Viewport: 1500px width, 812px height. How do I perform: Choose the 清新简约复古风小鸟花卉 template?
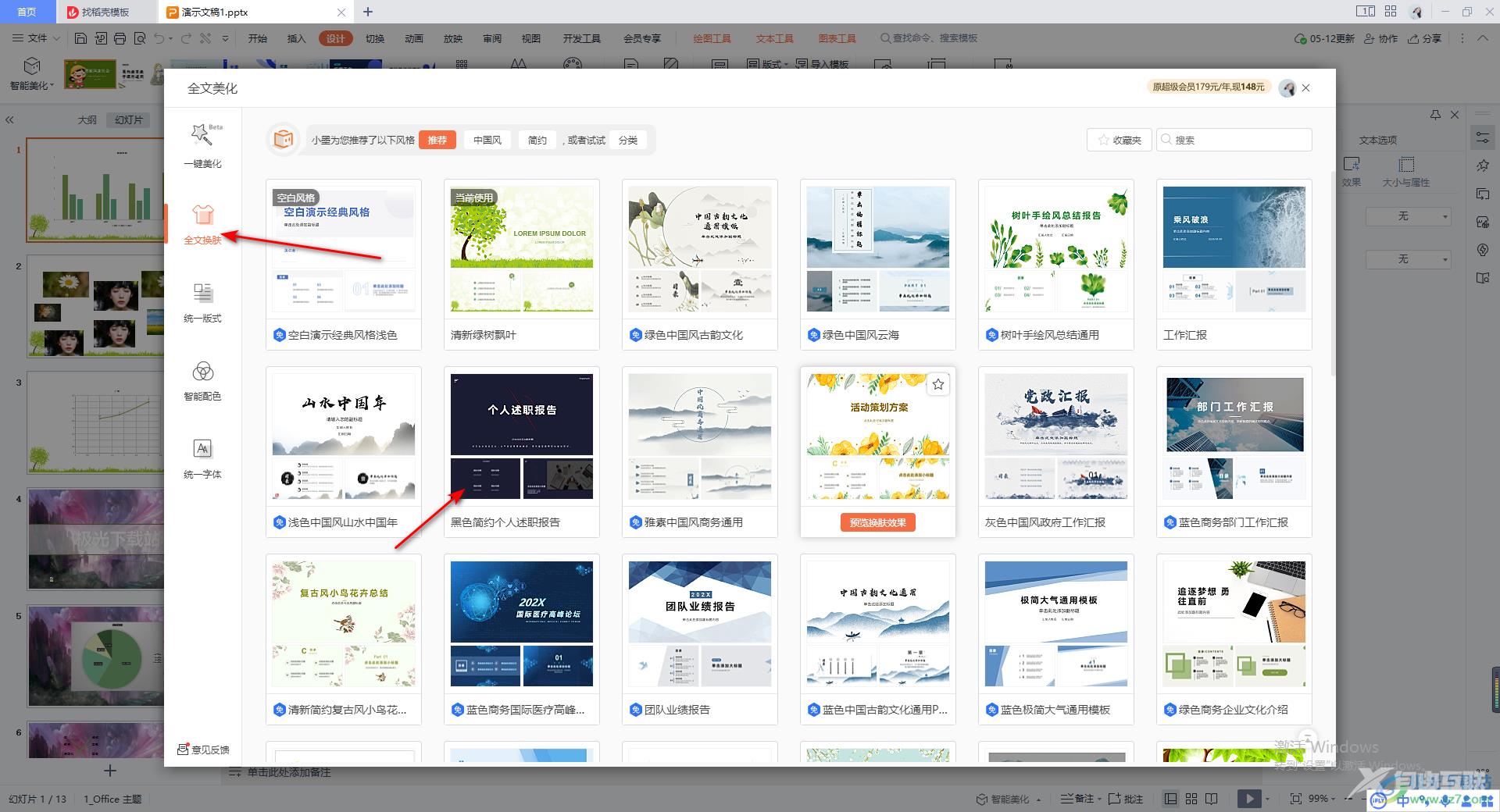344,639
